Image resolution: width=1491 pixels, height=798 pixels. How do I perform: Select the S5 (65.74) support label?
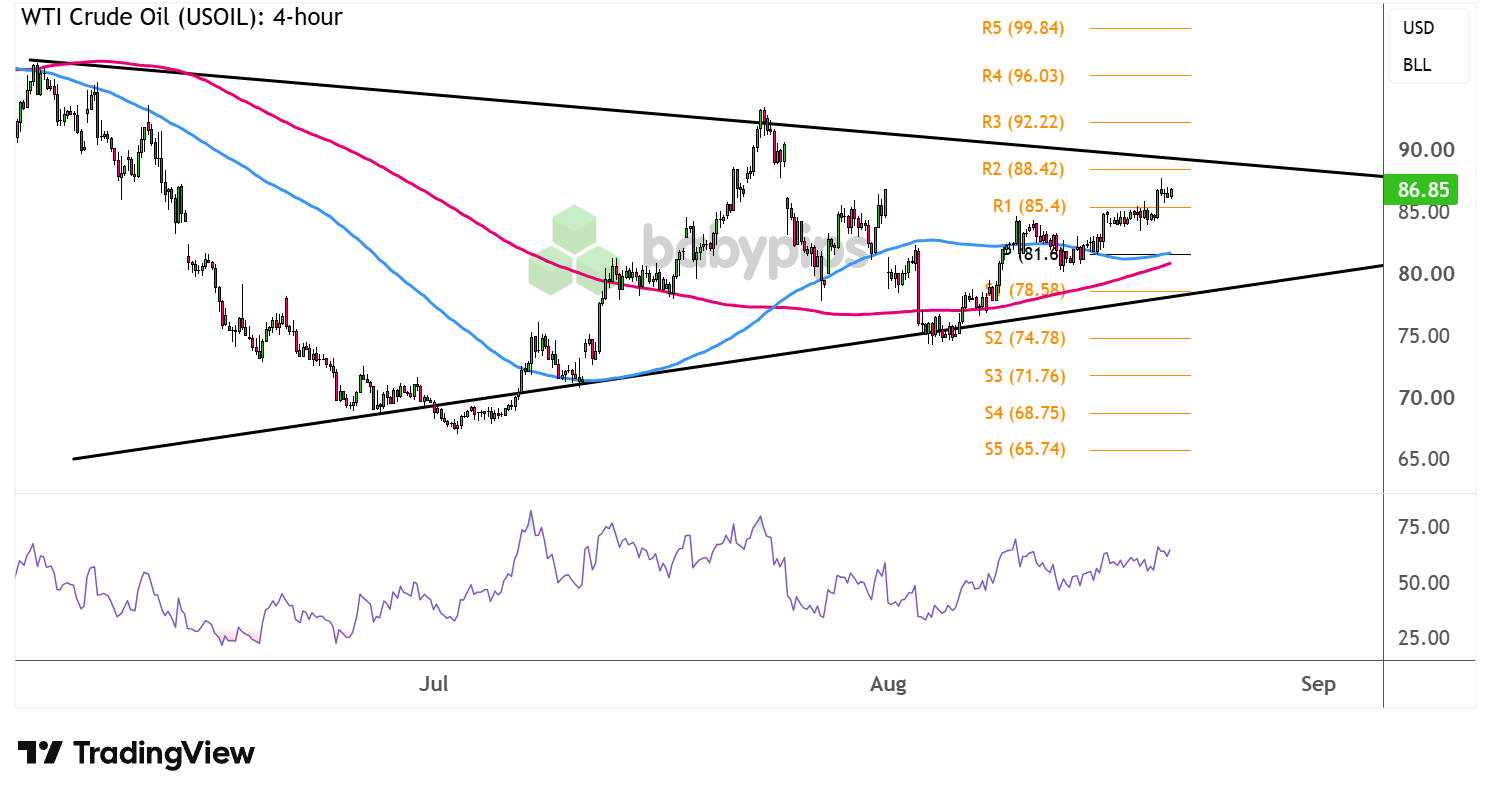tap(1025, 449)
